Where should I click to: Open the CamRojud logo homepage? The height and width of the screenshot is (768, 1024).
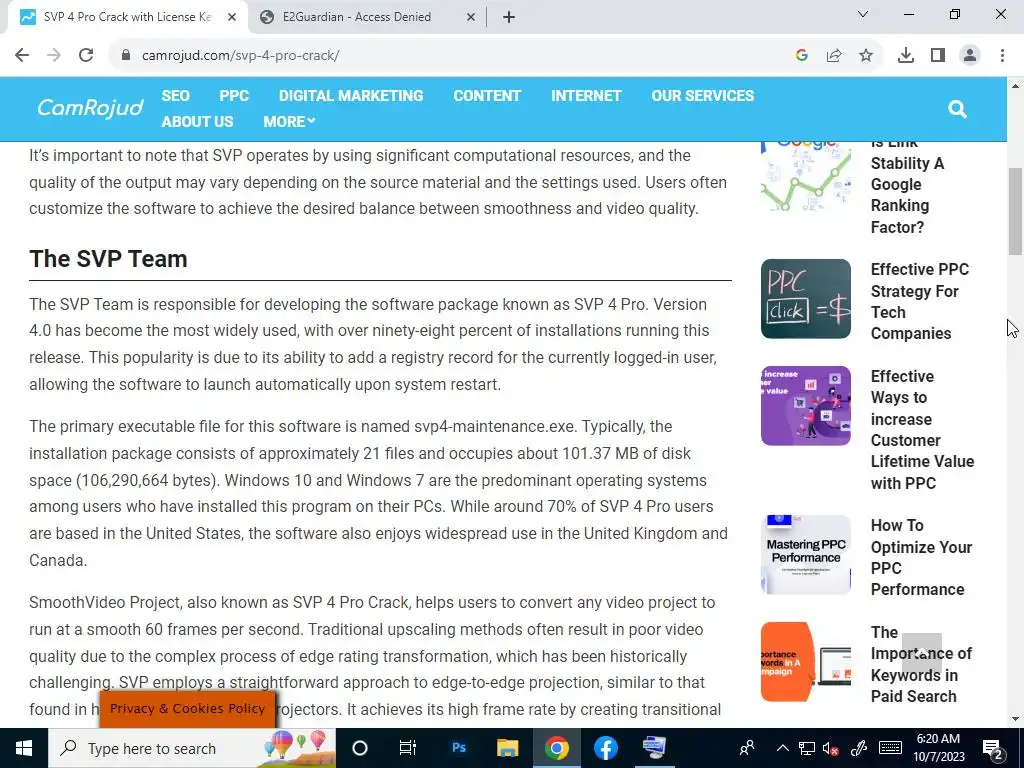point(90,107)
